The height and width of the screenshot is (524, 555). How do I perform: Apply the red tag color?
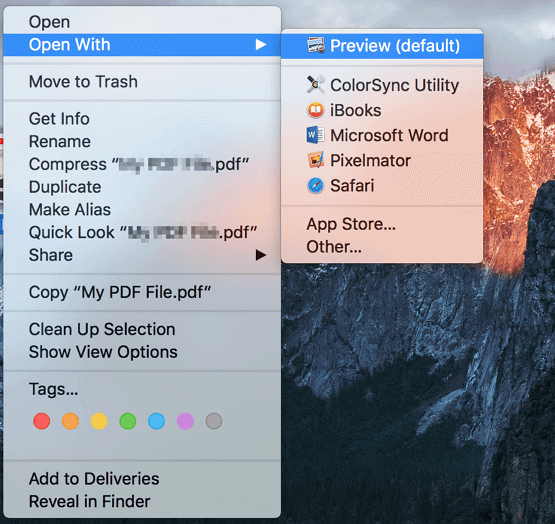(41, 421)
